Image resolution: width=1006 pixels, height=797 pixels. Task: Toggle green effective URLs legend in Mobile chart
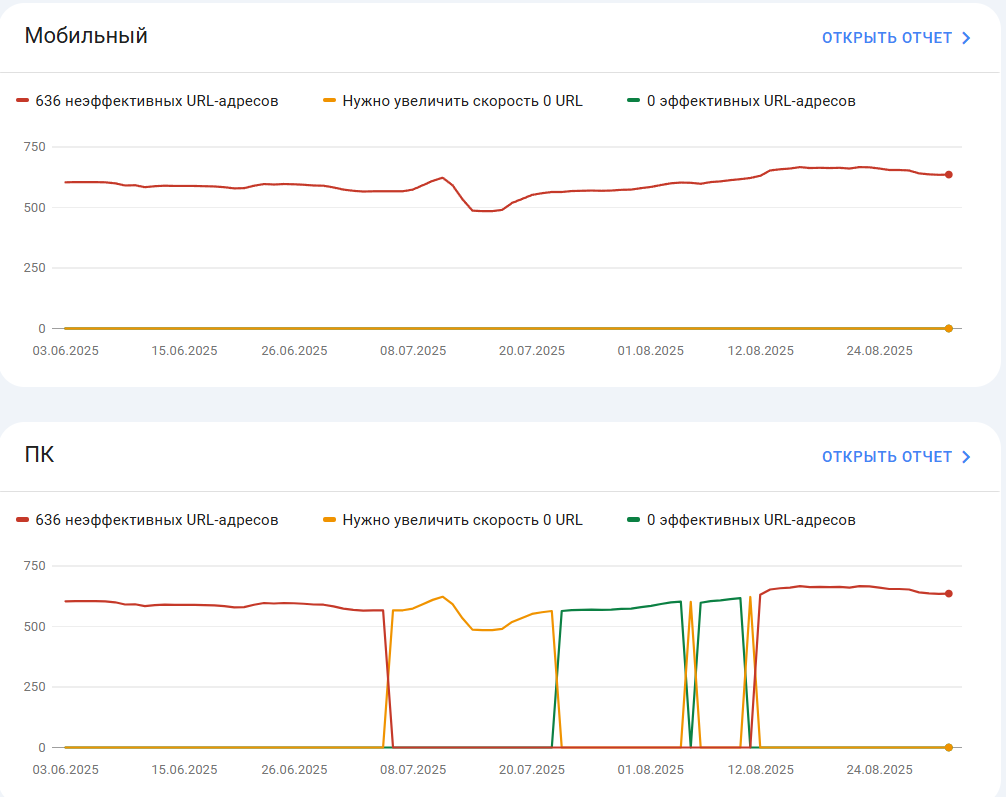coord(741,101)
